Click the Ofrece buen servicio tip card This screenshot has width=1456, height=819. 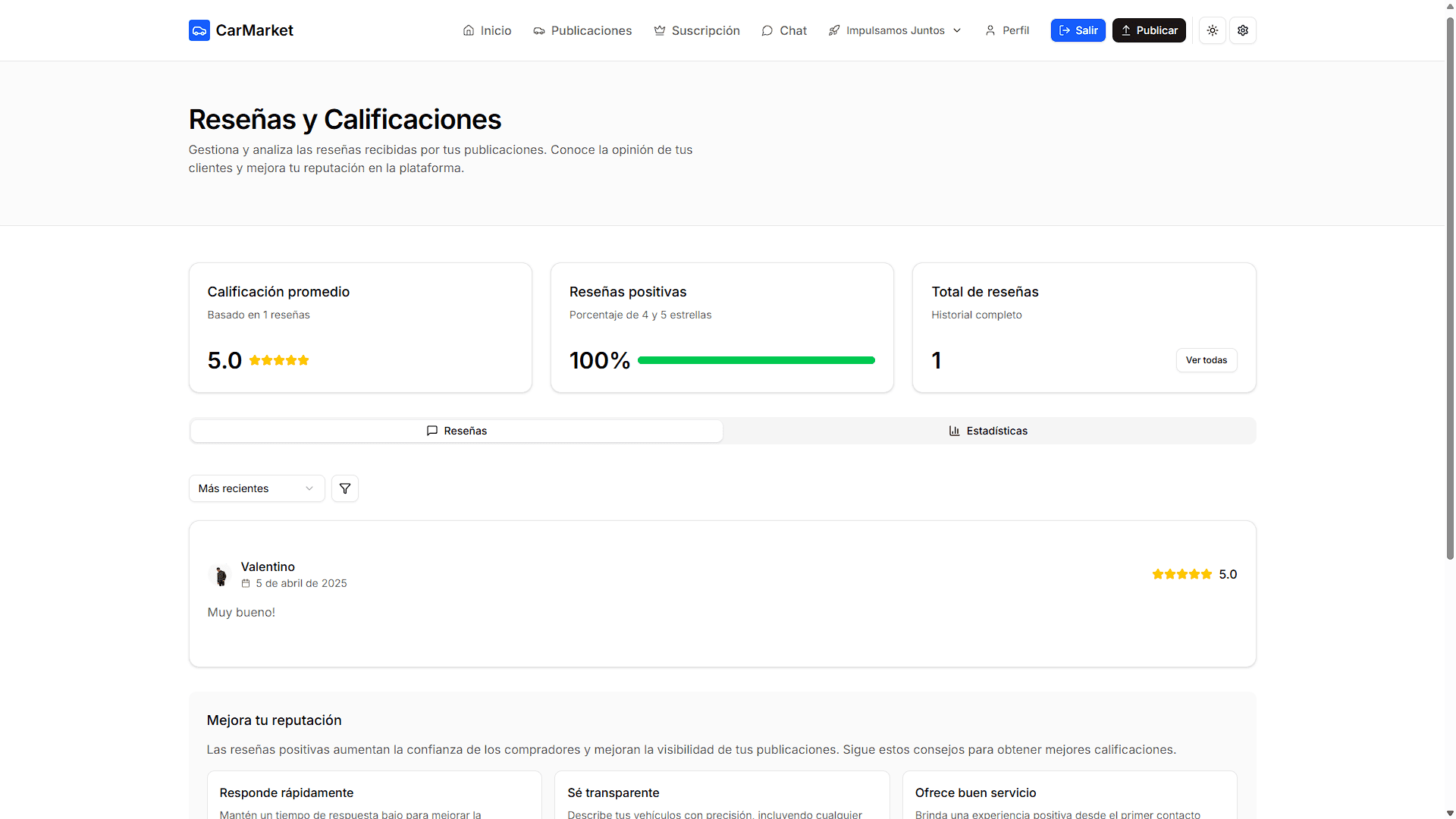(1069, 795)
